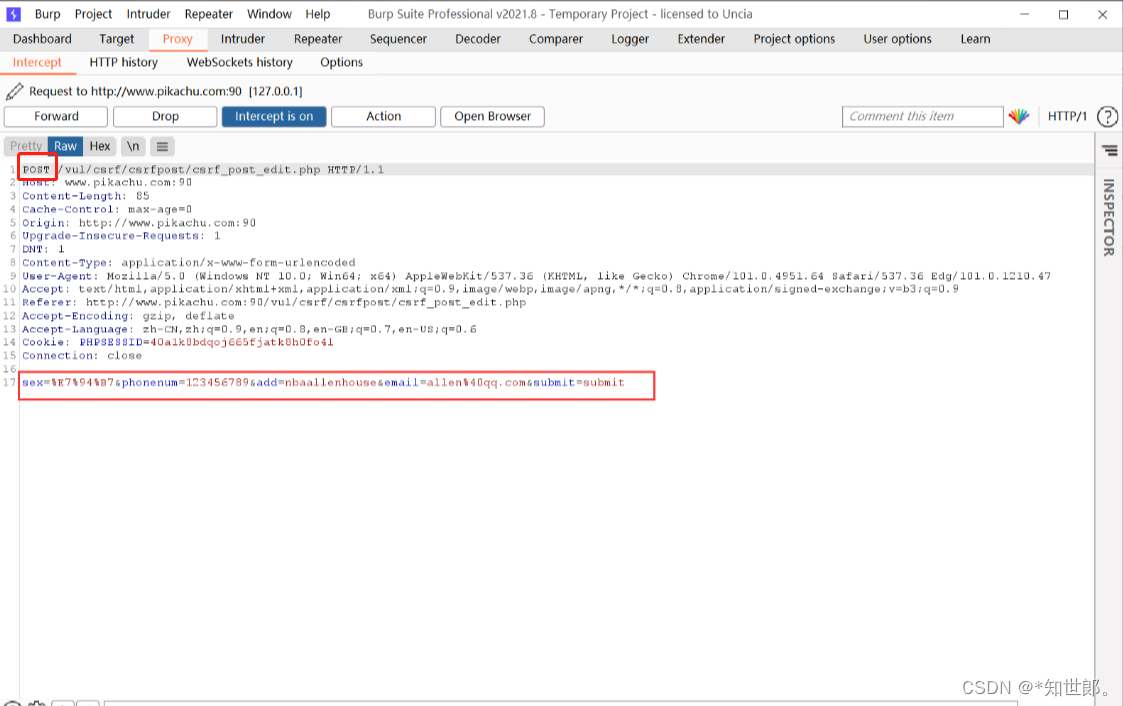Open the Action dropdown menu
Viewport: 1123px width, 706px height.
tap(383, 117)
